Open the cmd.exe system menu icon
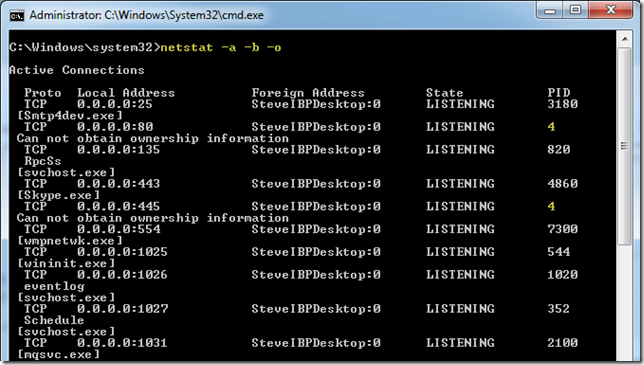The image size is (644, 365). 16,16
